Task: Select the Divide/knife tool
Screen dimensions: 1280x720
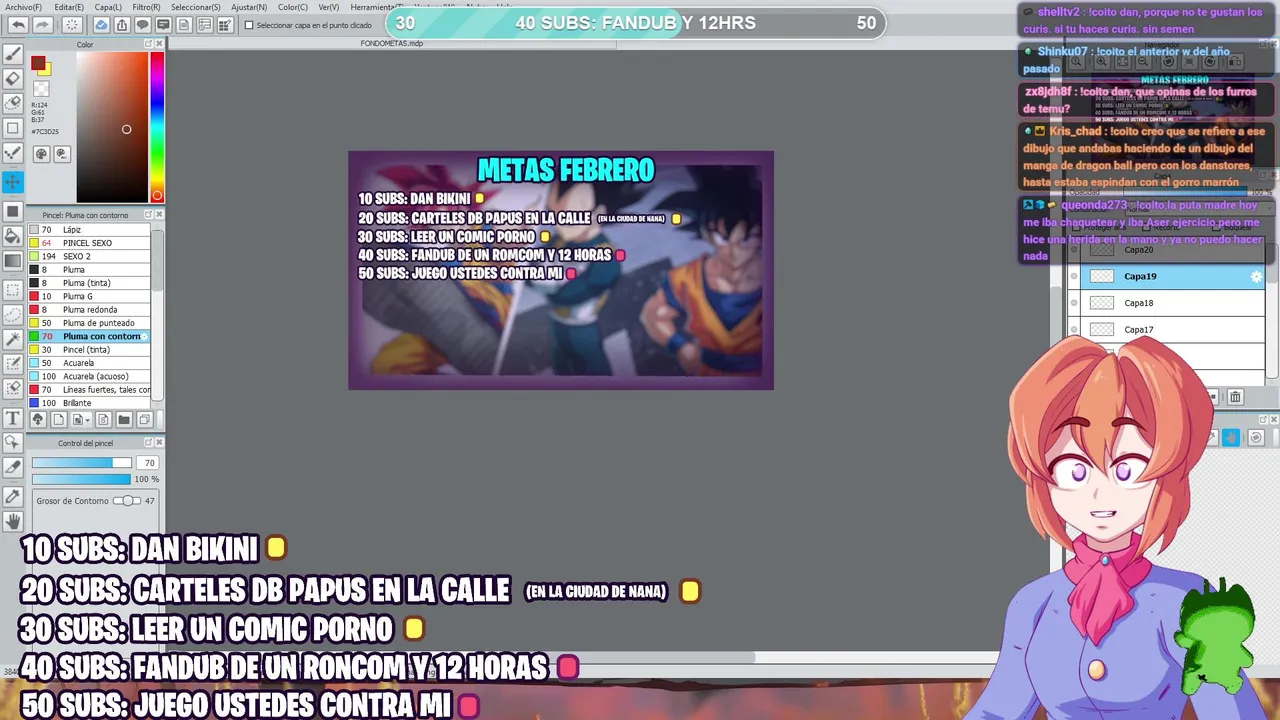Action: [x=13, y=467]
